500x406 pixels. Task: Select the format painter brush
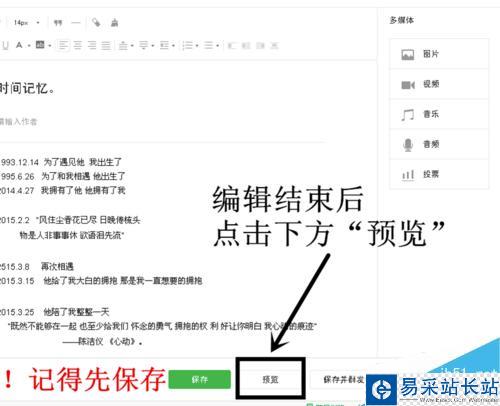96,23
